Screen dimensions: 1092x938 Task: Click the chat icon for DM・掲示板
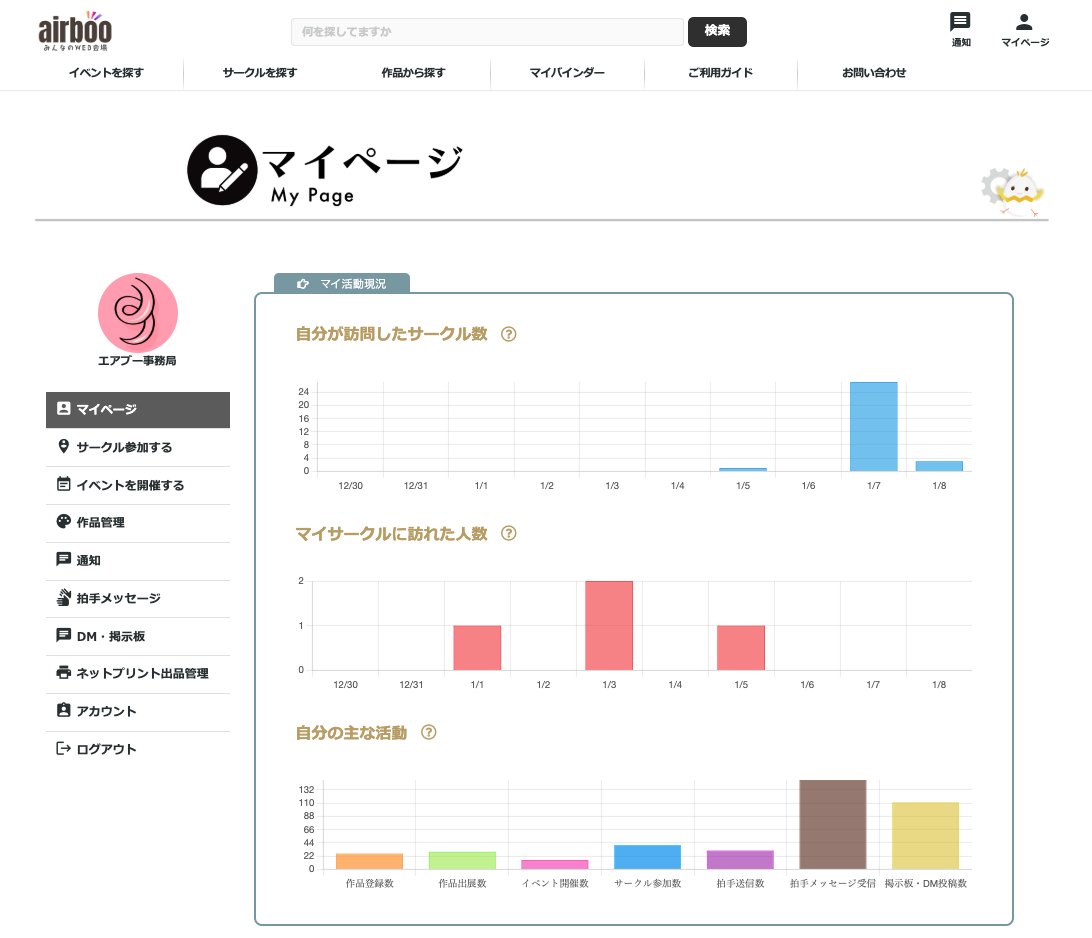[63, 635]
